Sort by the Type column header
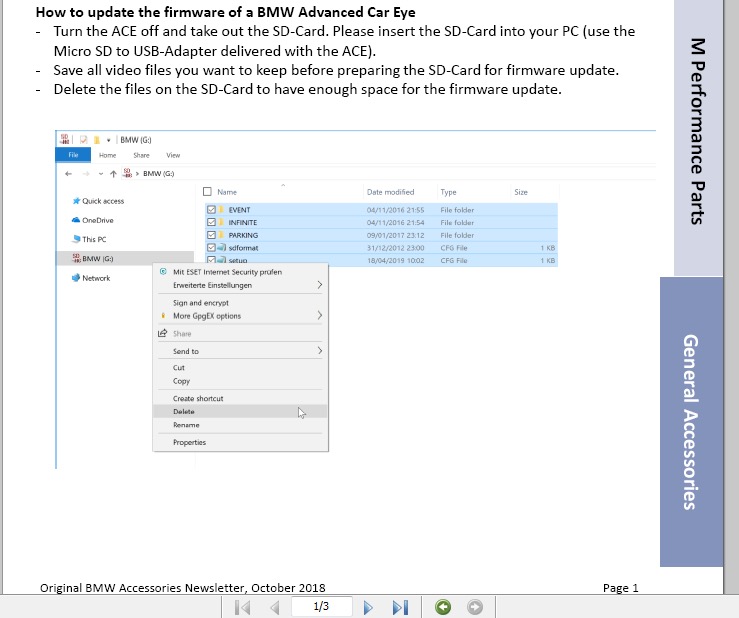This screenshot has height=618, width=739. point(448,192)
